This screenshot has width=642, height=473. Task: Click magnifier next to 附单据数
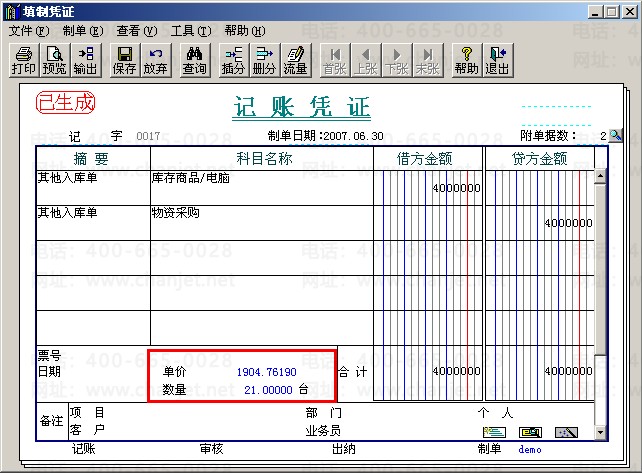point(615,136)
